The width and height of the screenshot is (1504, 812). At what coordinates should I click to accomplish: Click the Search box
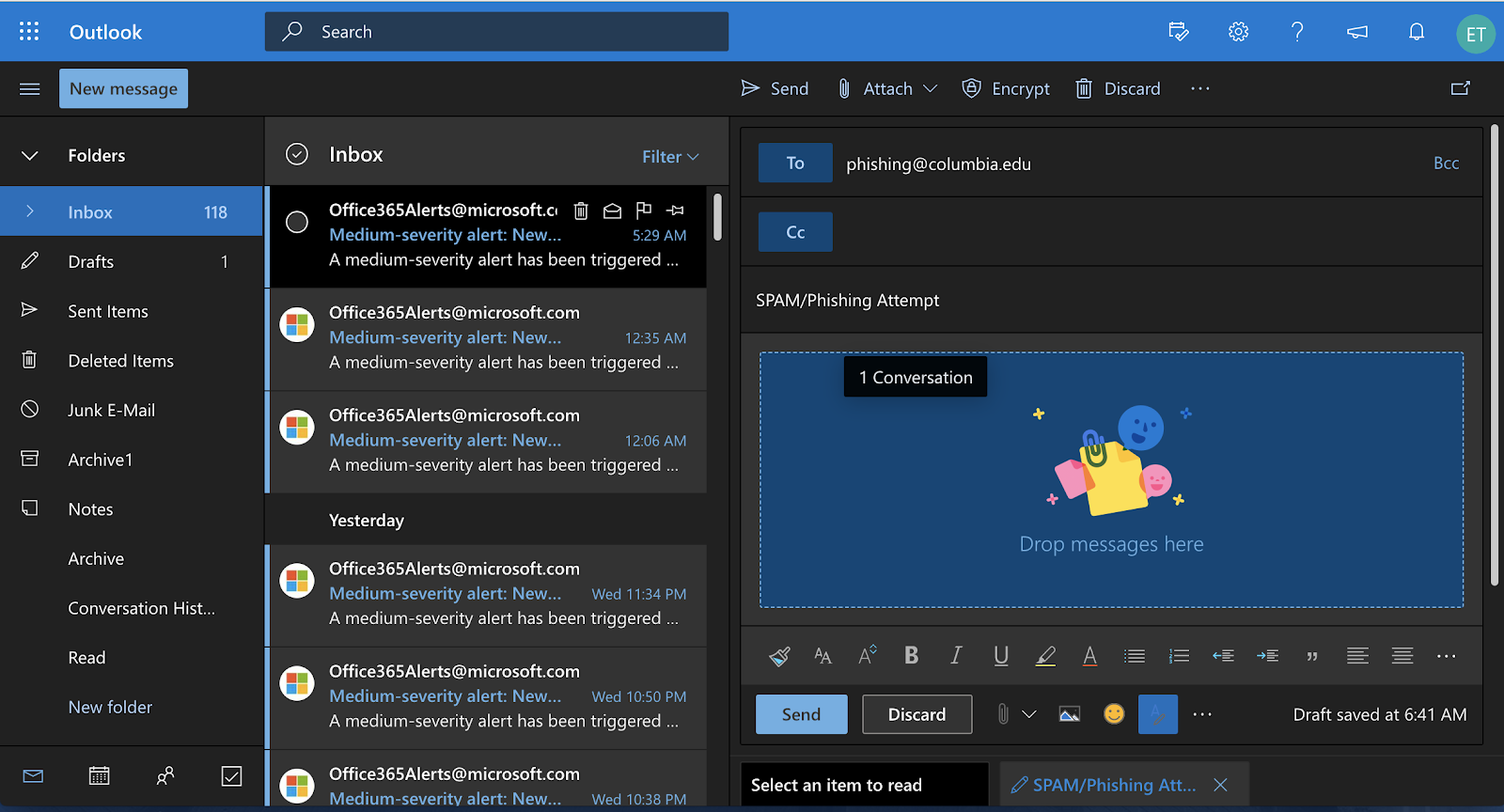pos(496,32)
